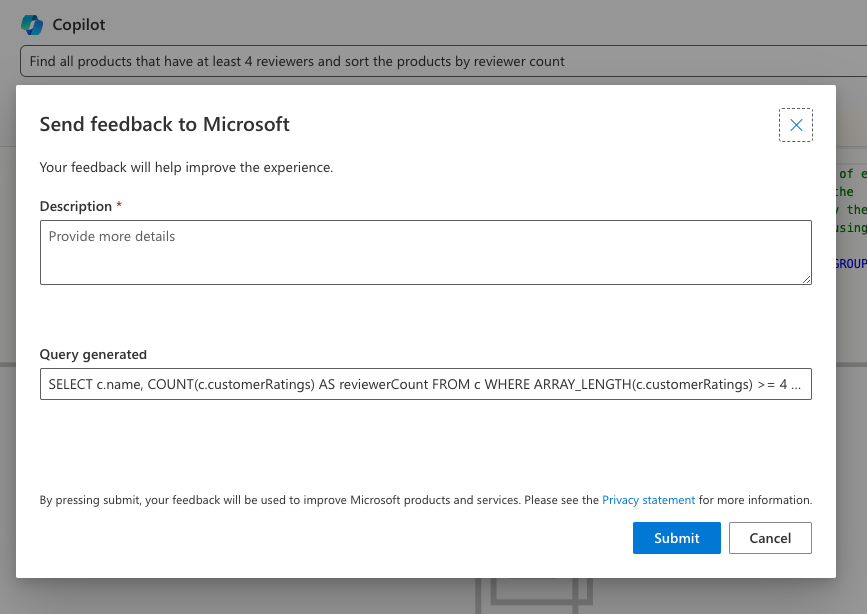This screenshot has width=867, height=614.
Task: Click the 'Query generated' label
Action: 93,355
